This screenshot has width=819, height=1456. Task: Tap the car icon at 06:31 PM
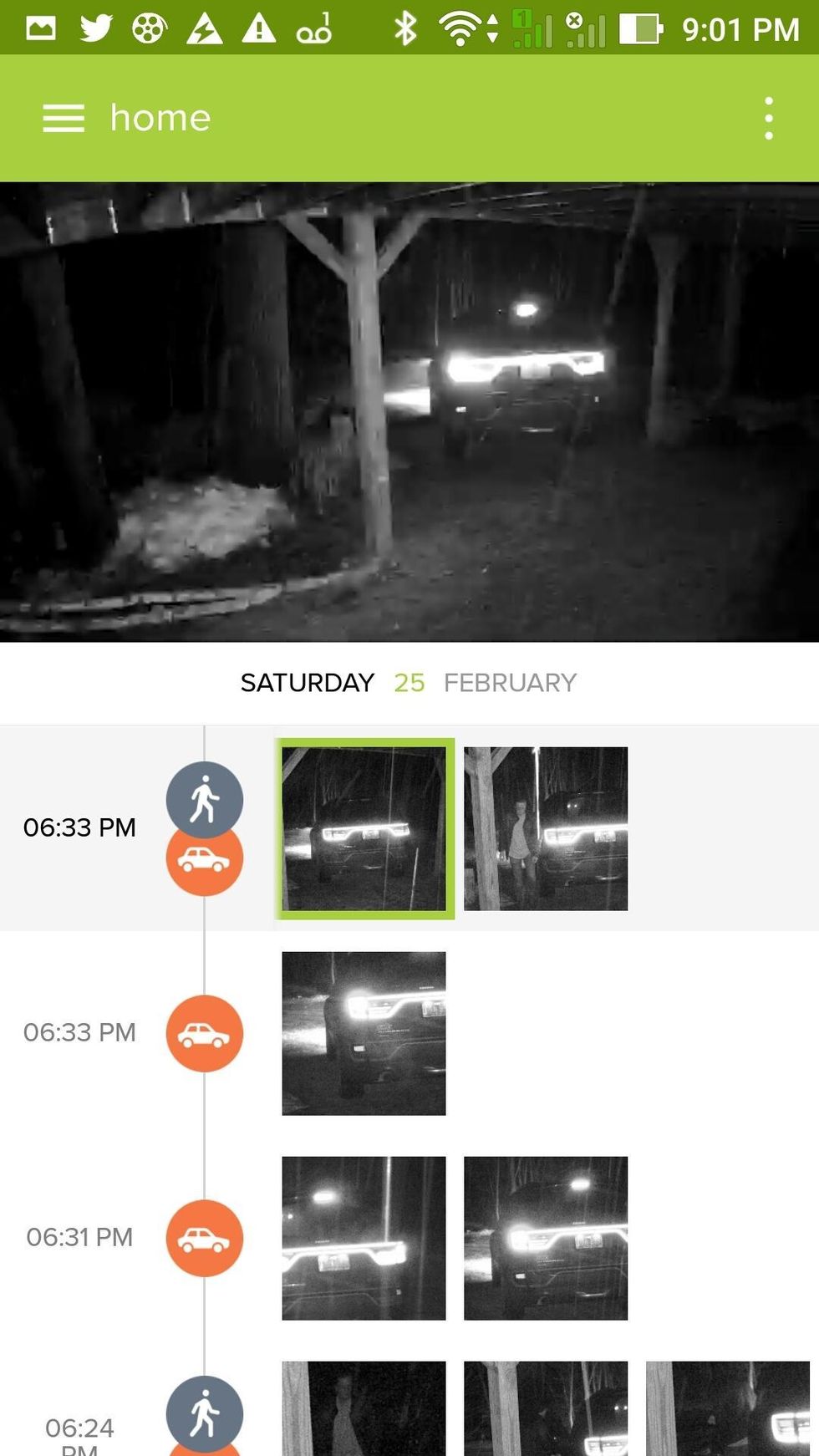tap(205, 1238)
